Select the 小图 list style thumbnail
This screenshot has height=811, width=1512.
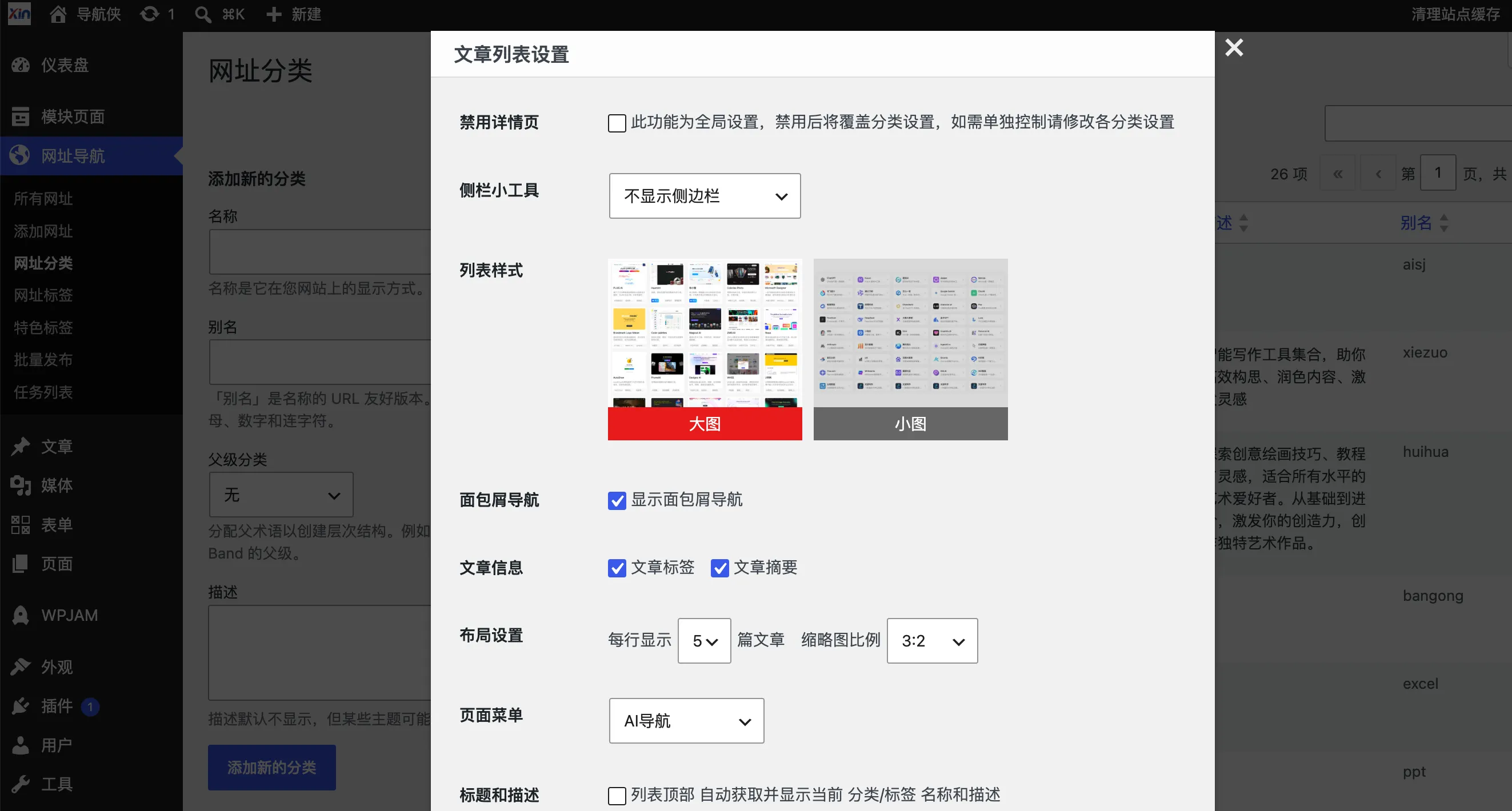pyautogui.click(x=910, y=350)
